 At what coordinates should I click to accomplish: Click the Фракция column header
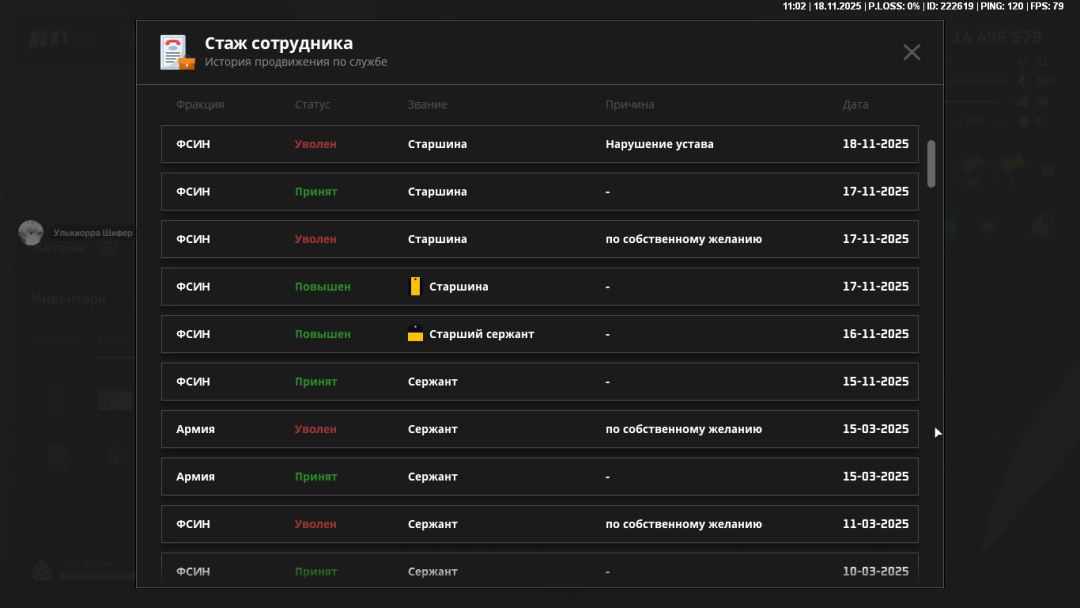pos(200,105)
